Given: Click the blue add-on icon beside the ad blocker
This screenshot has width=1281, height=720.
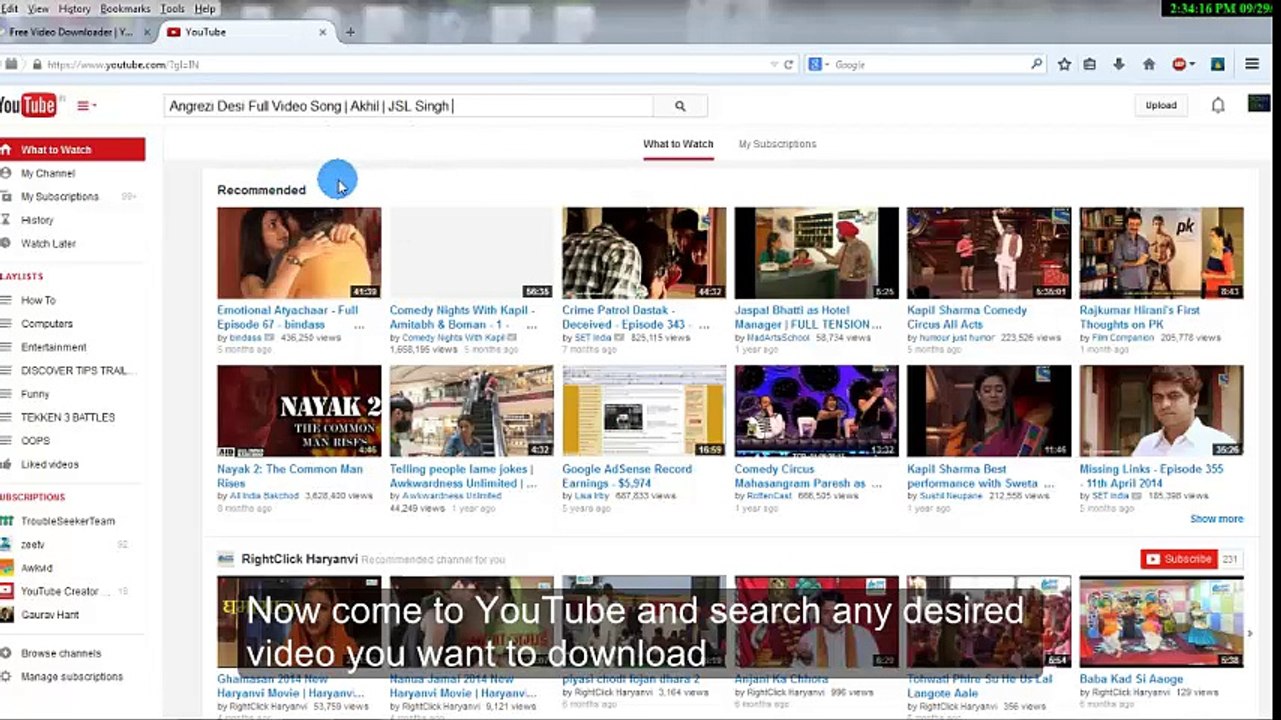Looking at the screenshot, I should tap(1218, 64).
